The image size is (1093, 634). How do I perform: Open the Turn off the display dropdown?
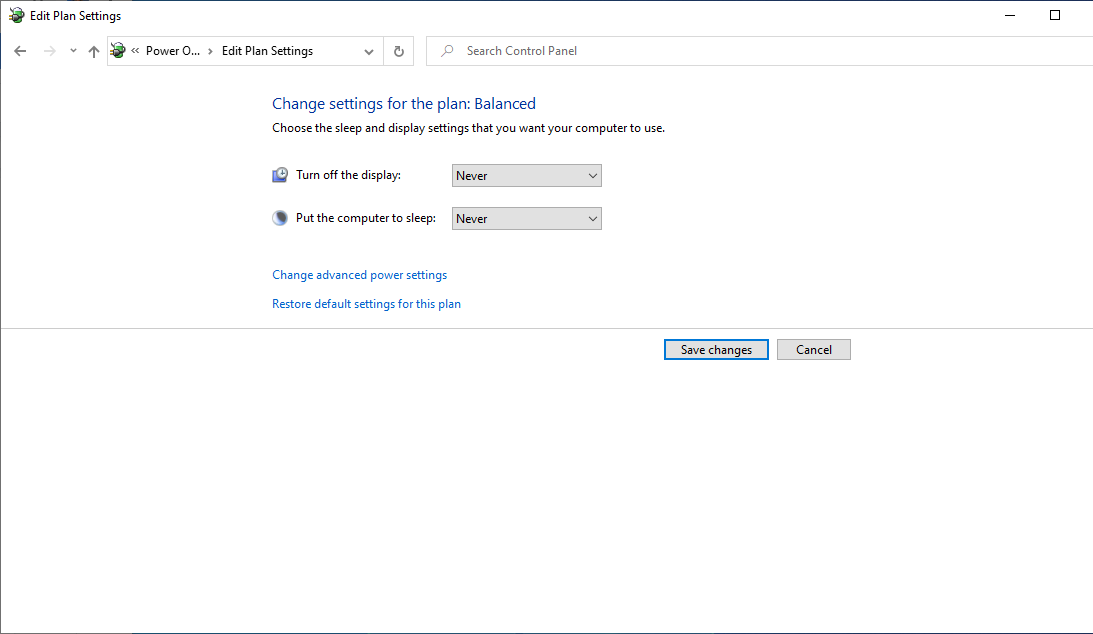(526, 176)
